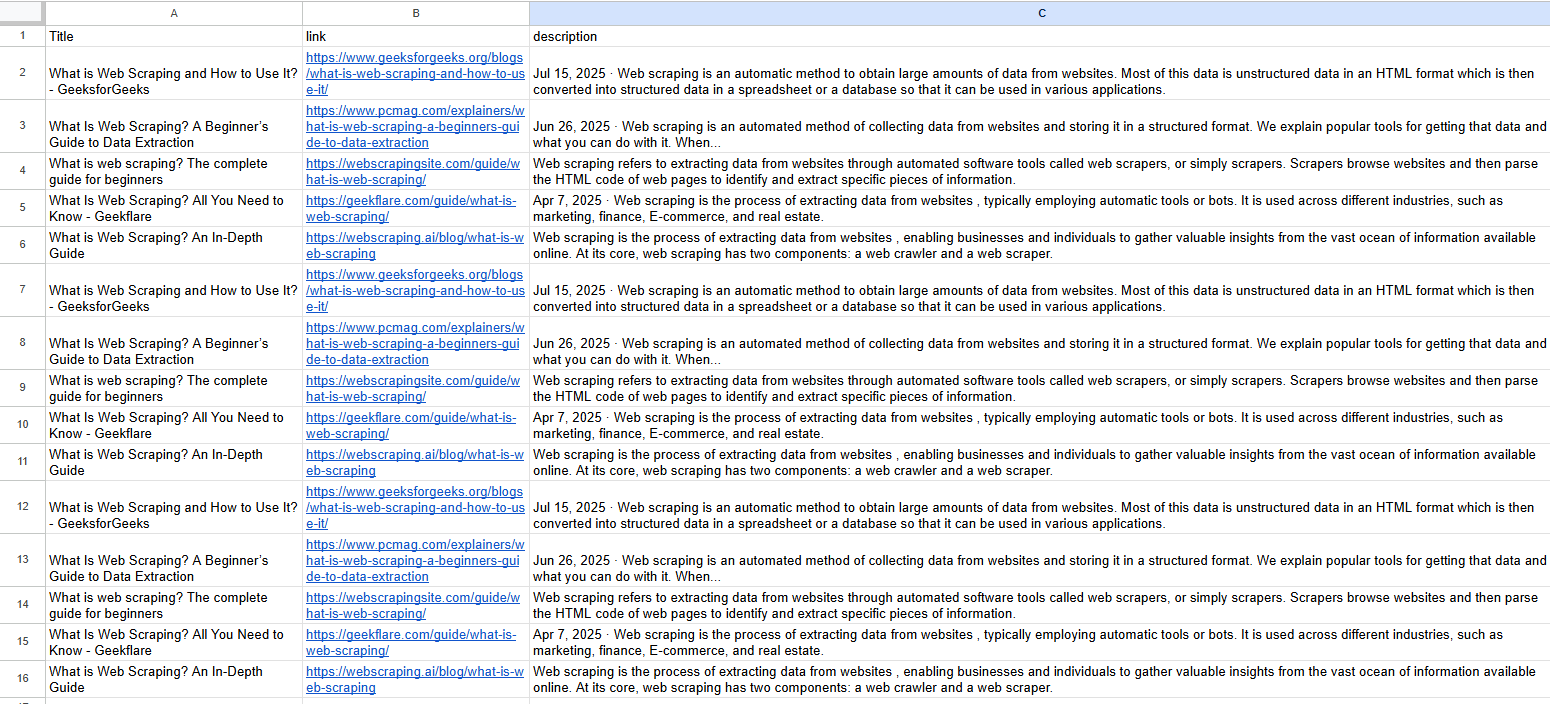The height and width of the screenshot is (704, 1550).
Task: Open the pcmag.com link in row 8
Action: click(x=414, y=343)
